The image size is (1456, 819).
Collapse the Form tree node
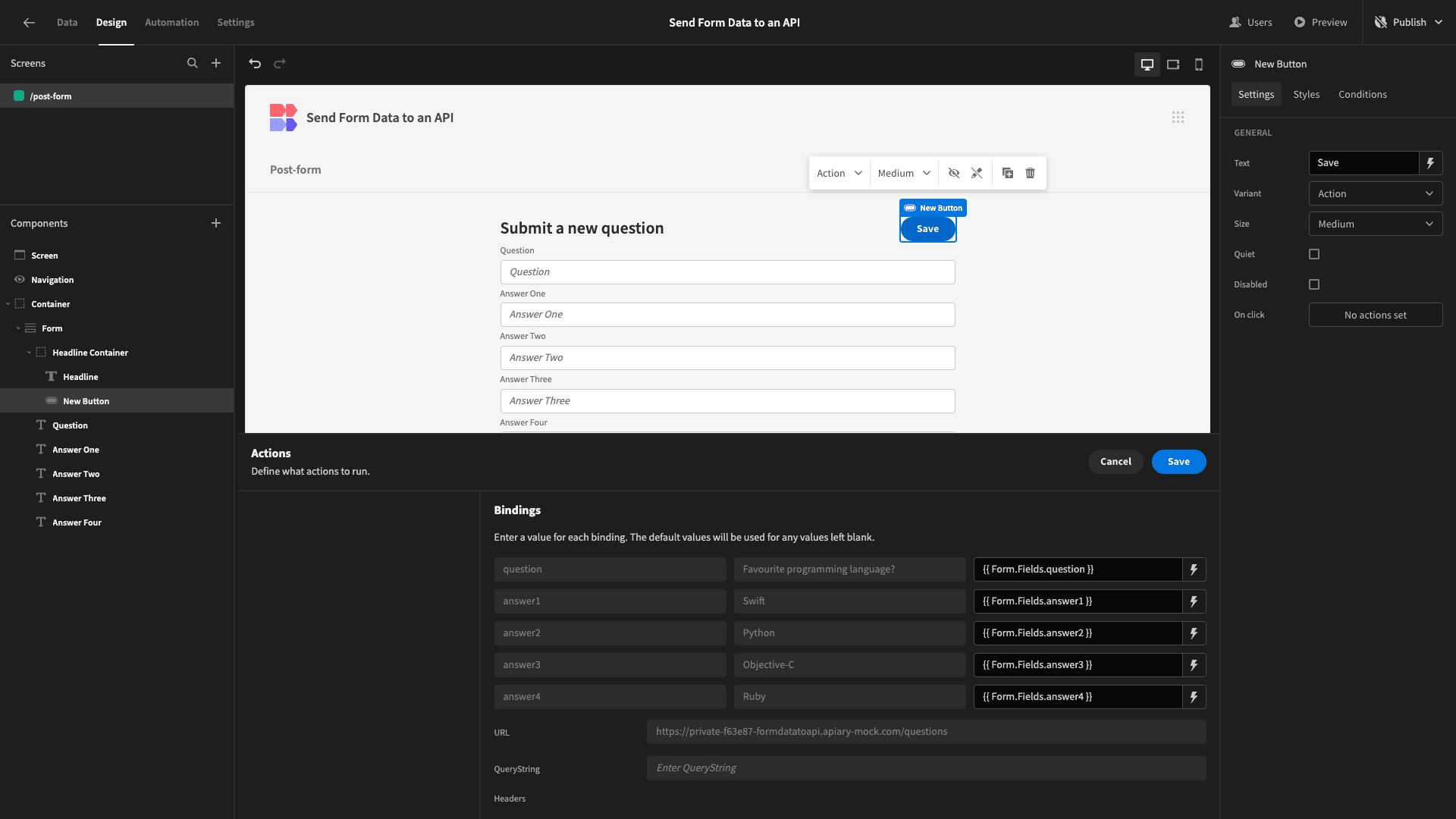point(18,328)
